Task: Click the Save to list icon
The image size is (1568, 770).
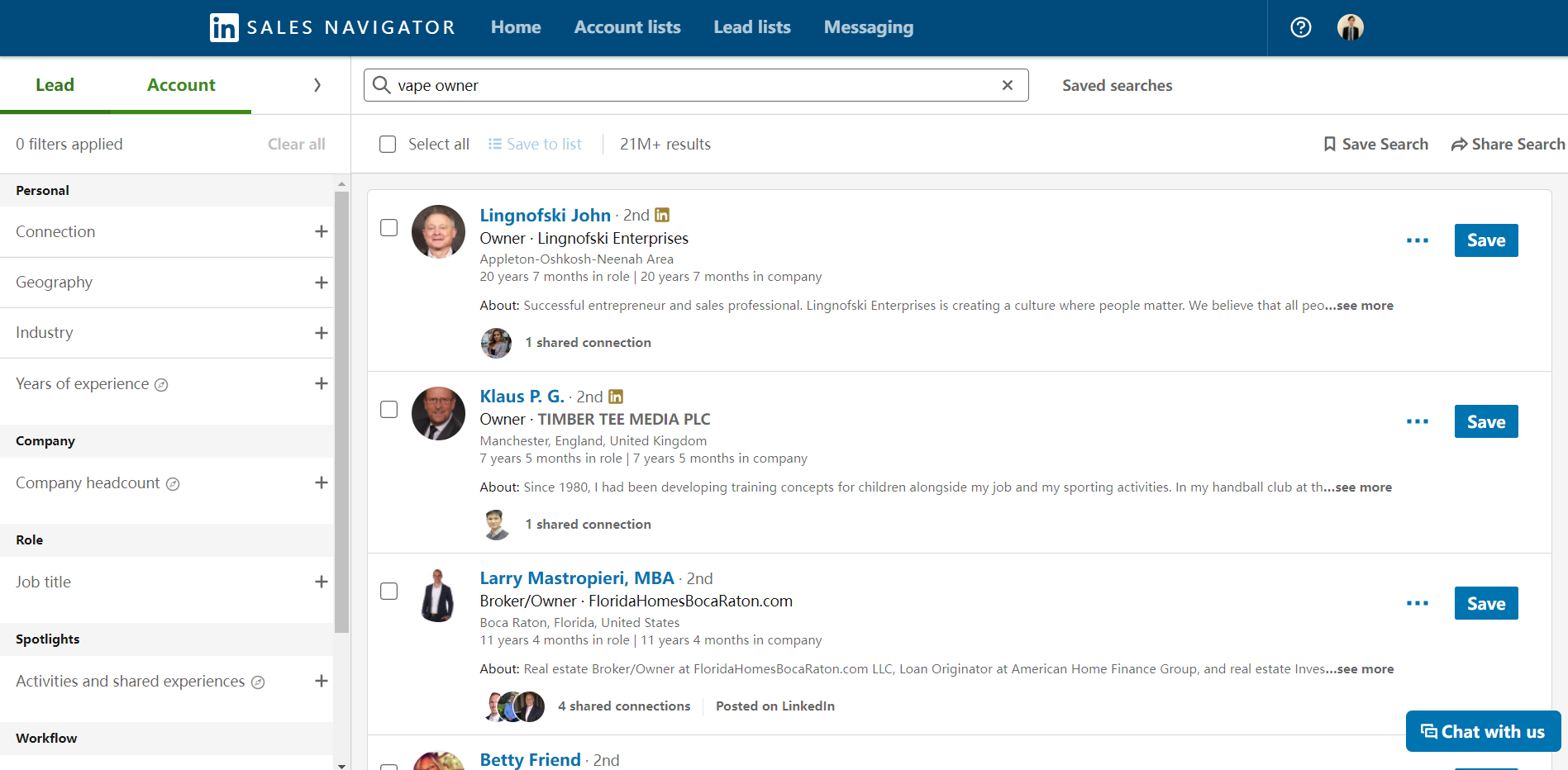Action: point(494,144)
